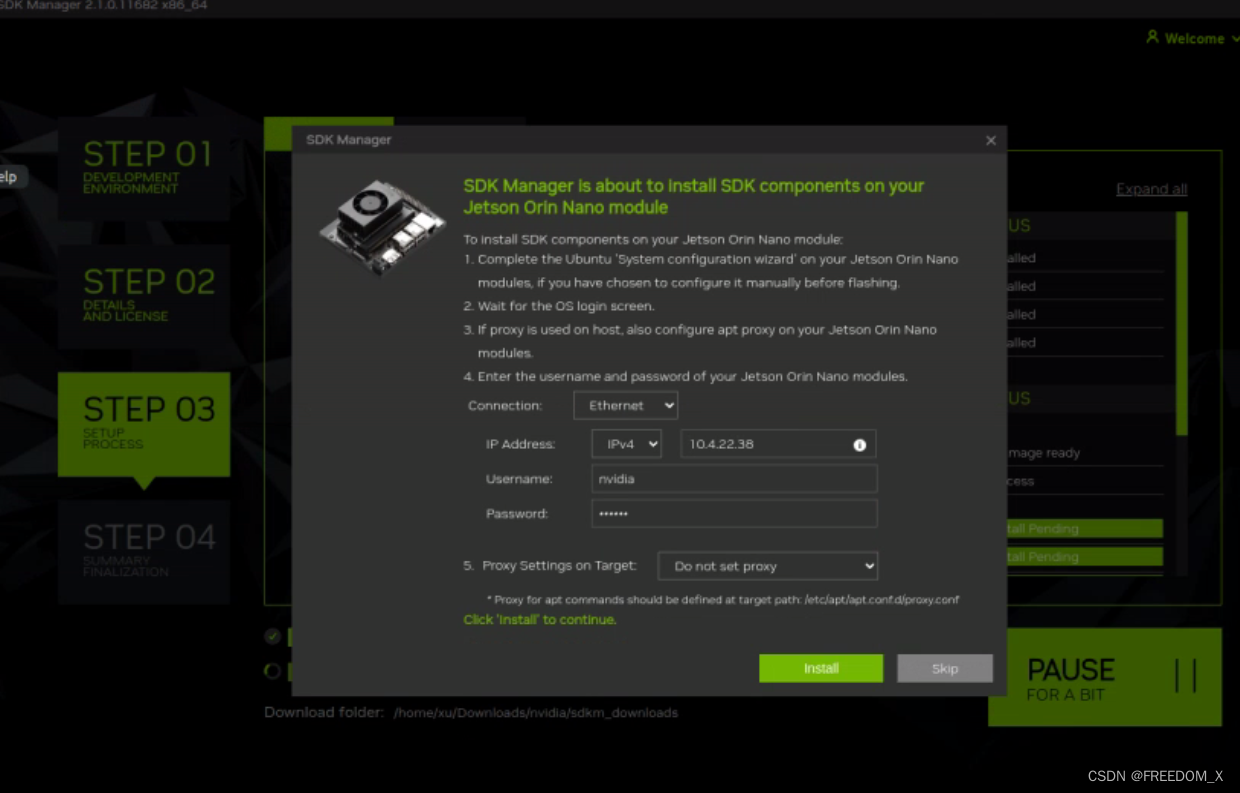Open the Connection dropdown showing Ethernet
1240x793 pixels.
tap(625, 405)
